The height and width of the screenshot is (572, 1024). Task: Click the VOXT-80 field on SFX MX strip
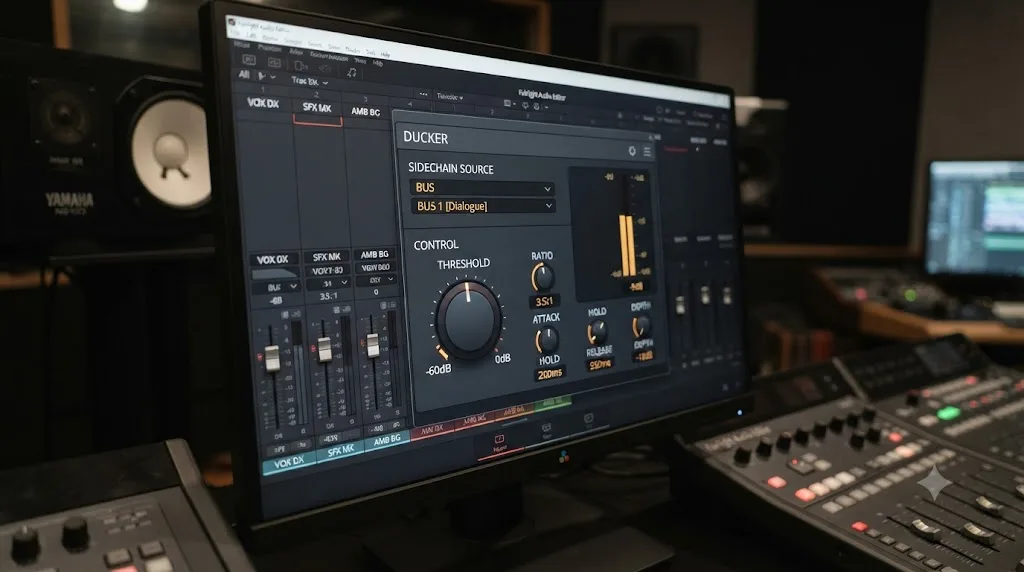(327, 270)
